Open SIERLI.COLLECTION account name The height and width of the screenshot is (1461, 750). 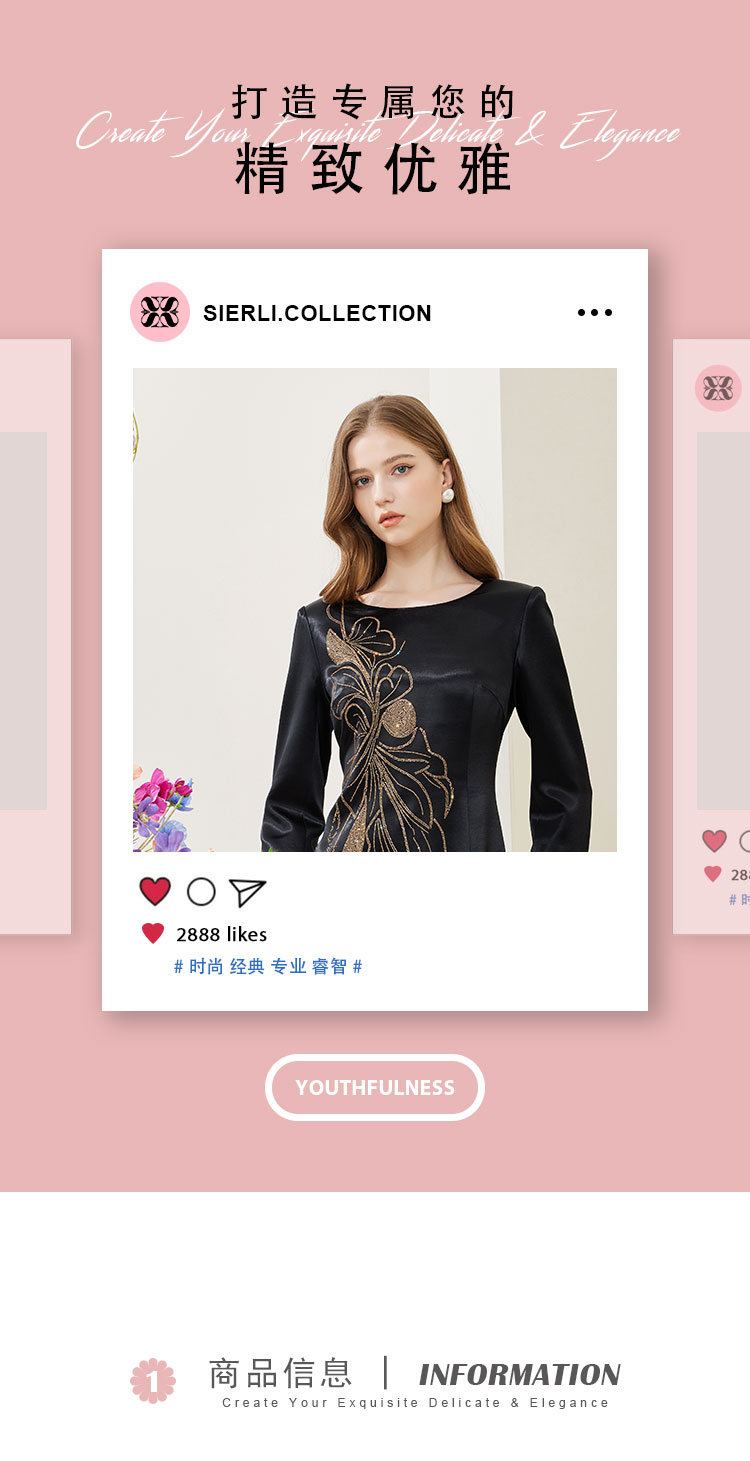point(317,313)
